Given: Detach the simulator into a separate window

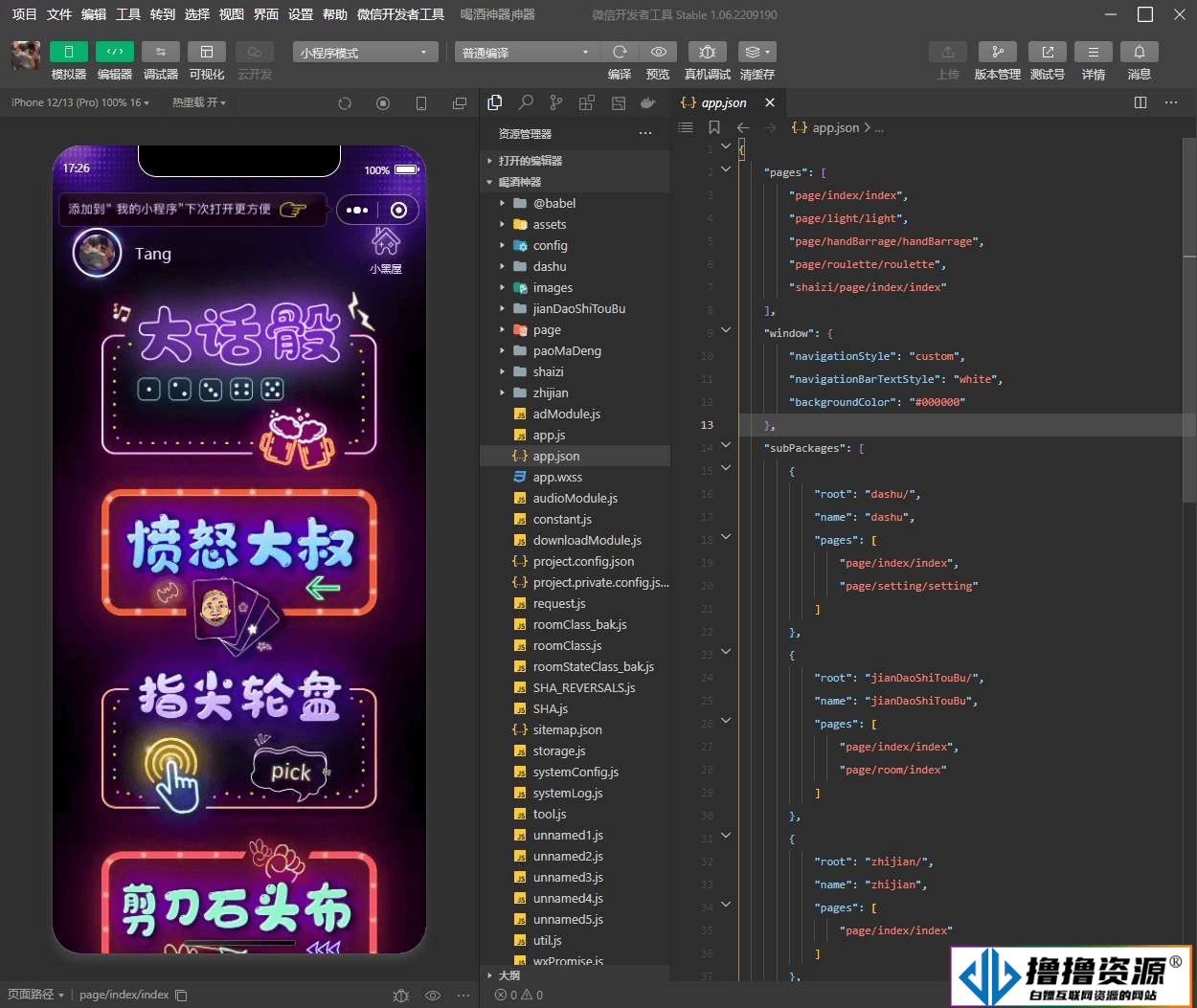Looking at the screenshot, I should tap(460, 103).
